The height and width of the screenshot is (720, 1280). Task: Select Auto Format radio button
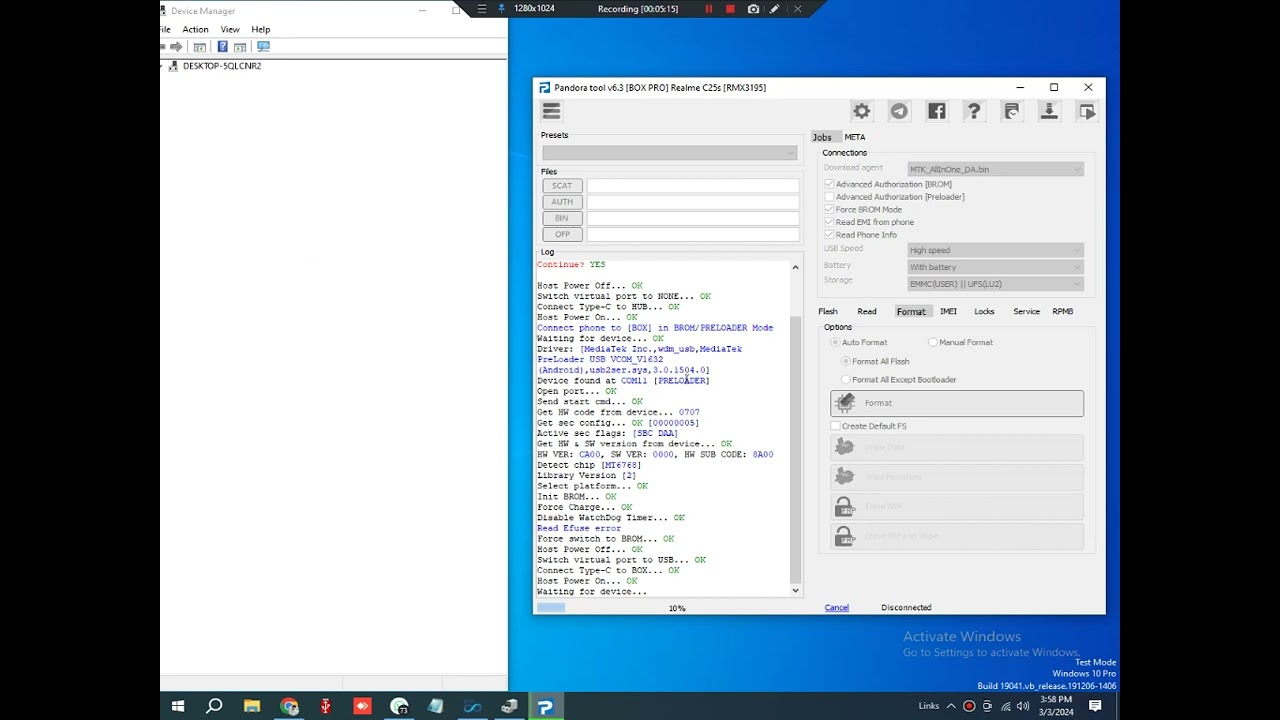click(x=835, y=342)
